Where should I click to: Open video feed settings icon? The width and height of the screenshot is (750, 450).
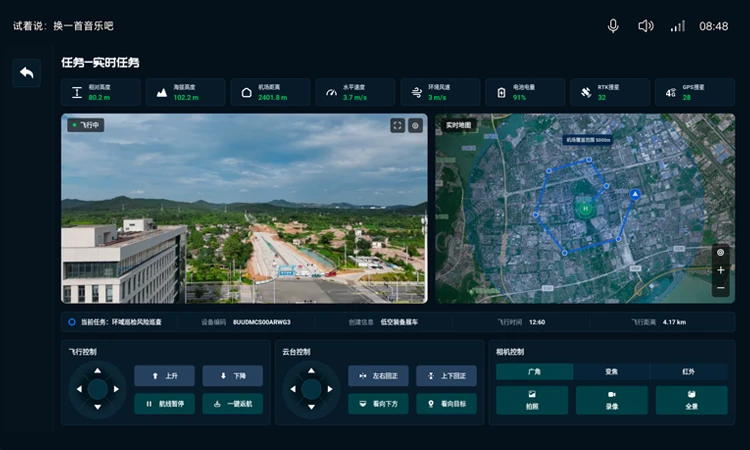415,125
